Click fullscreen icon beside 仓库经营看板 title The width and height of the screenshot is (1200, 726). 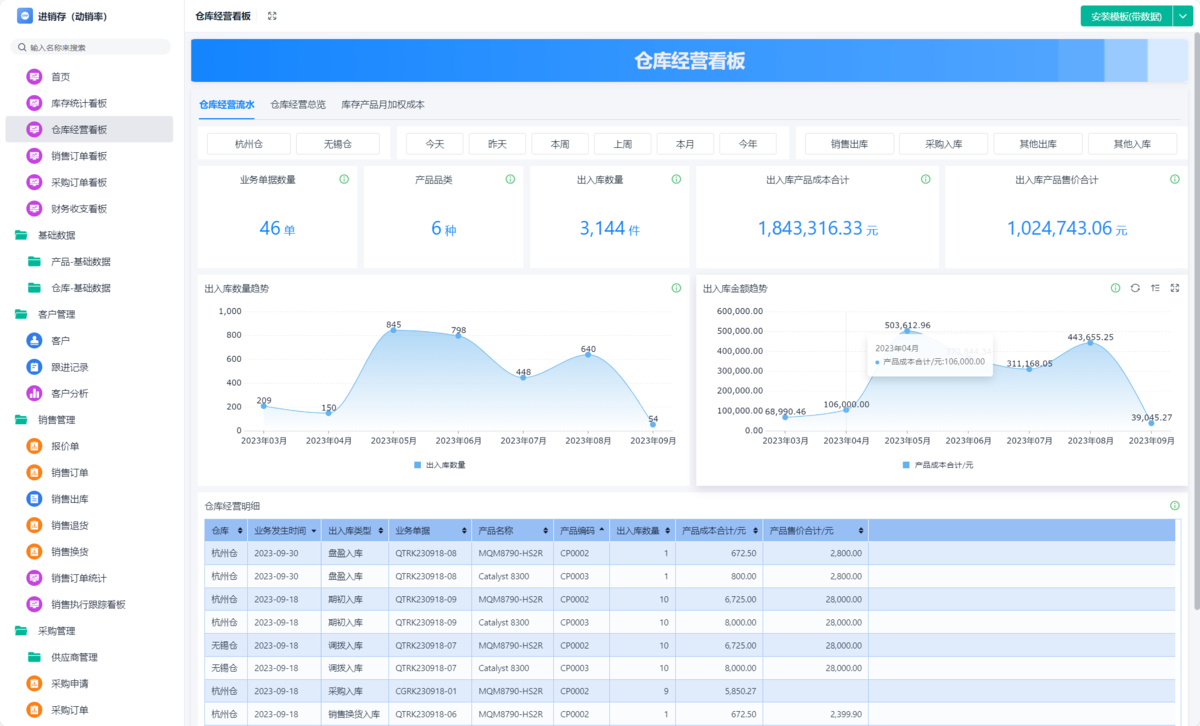[x=272, y=16]
